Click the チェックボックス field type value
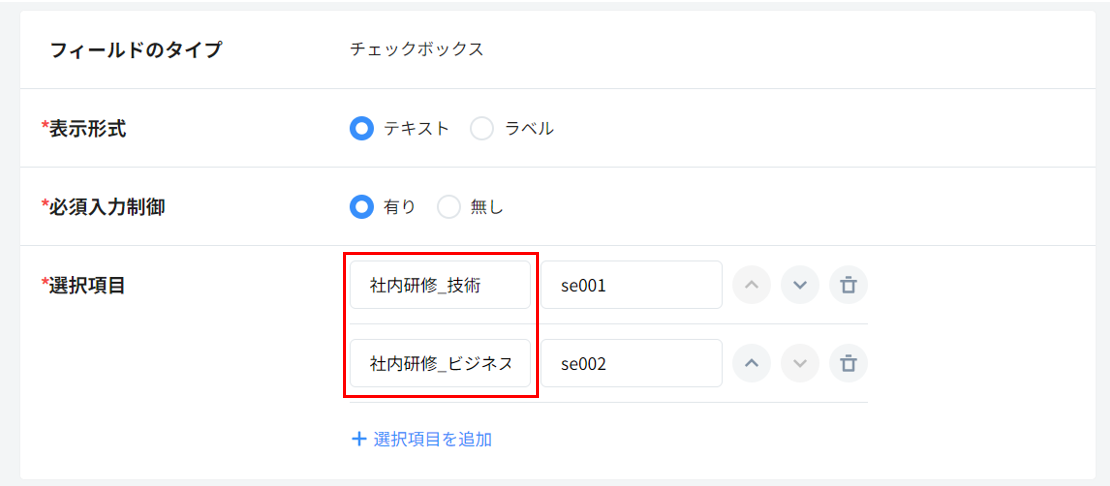The image size is (1110, 486). 417,50
